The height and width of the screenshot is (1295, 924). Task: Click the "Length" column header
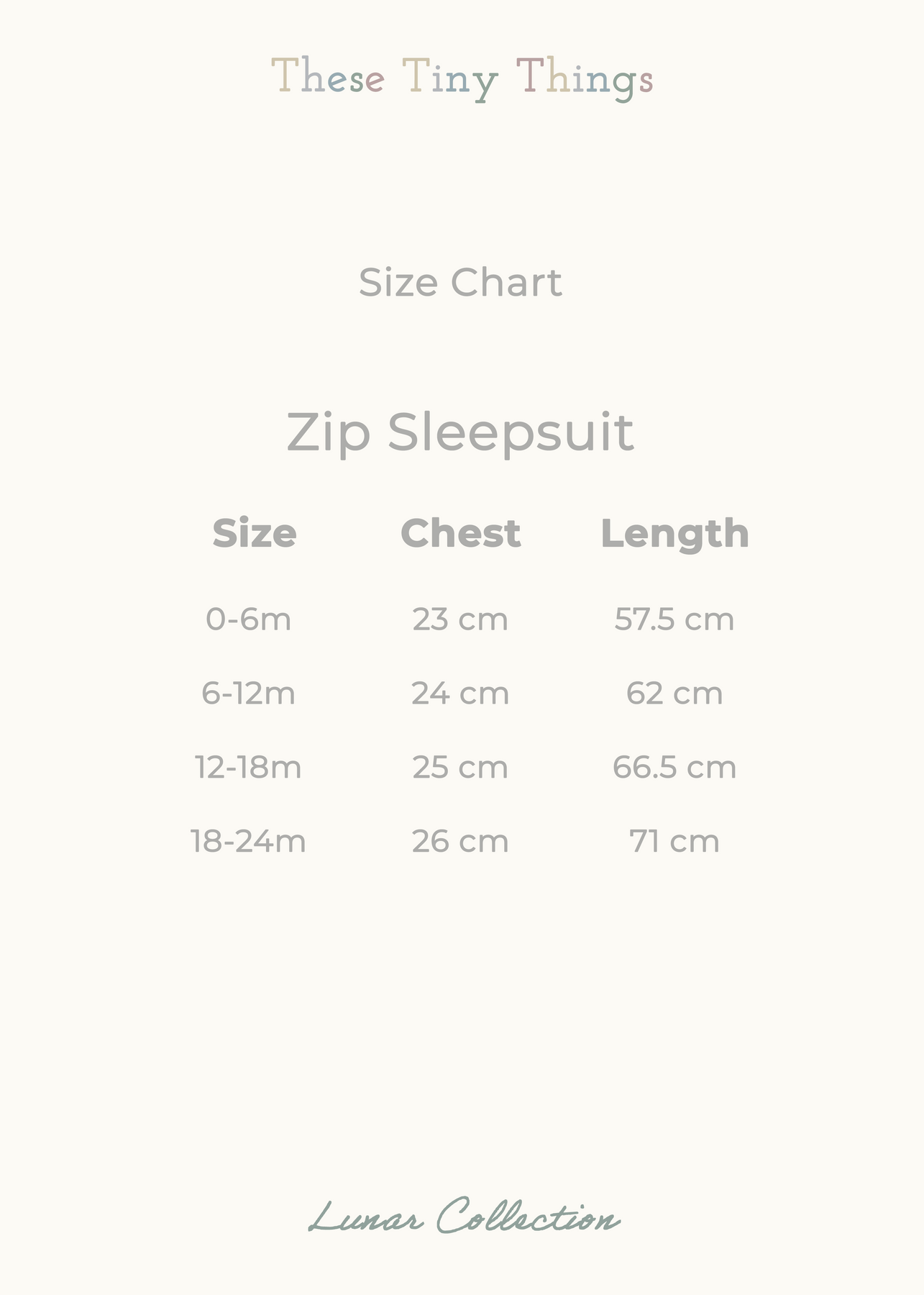[674, 533]
